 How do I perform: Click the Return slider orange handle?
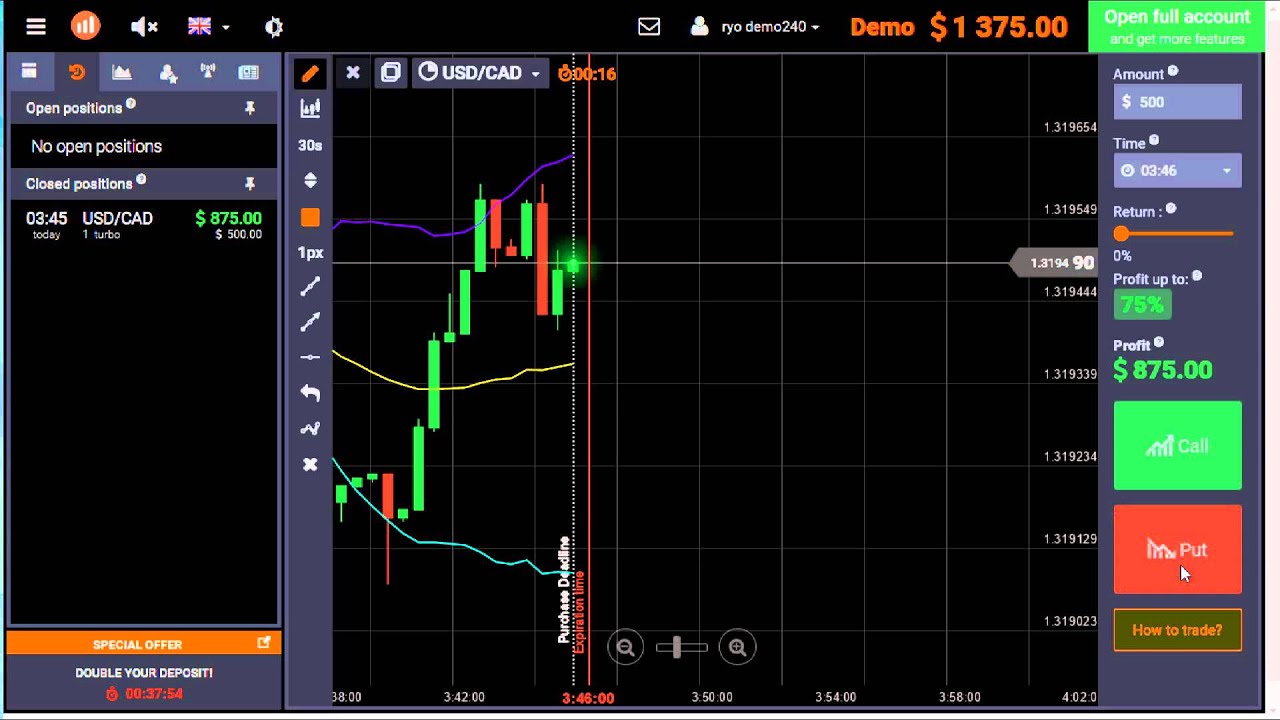[x=1121, y=233]
